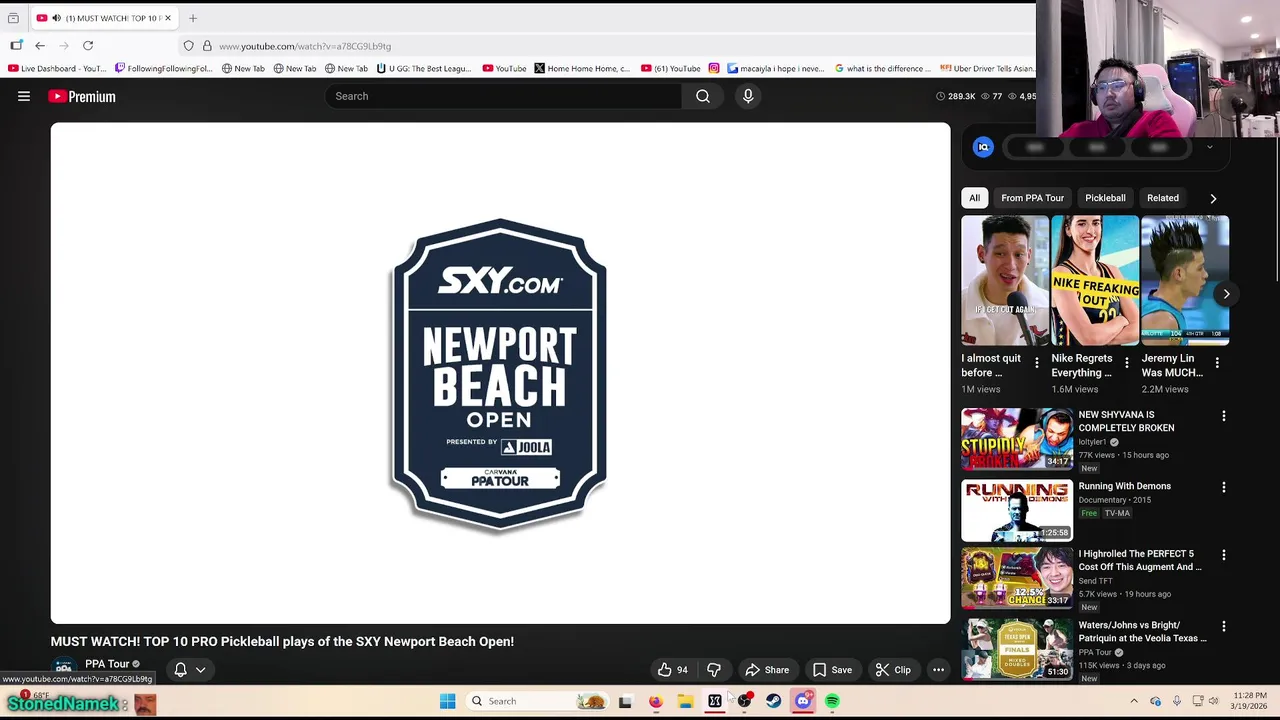The image size is (1280, 720).
Task: Open the 'macaiyla i hope i neve...' bookmark
Action: pos(776,68)
